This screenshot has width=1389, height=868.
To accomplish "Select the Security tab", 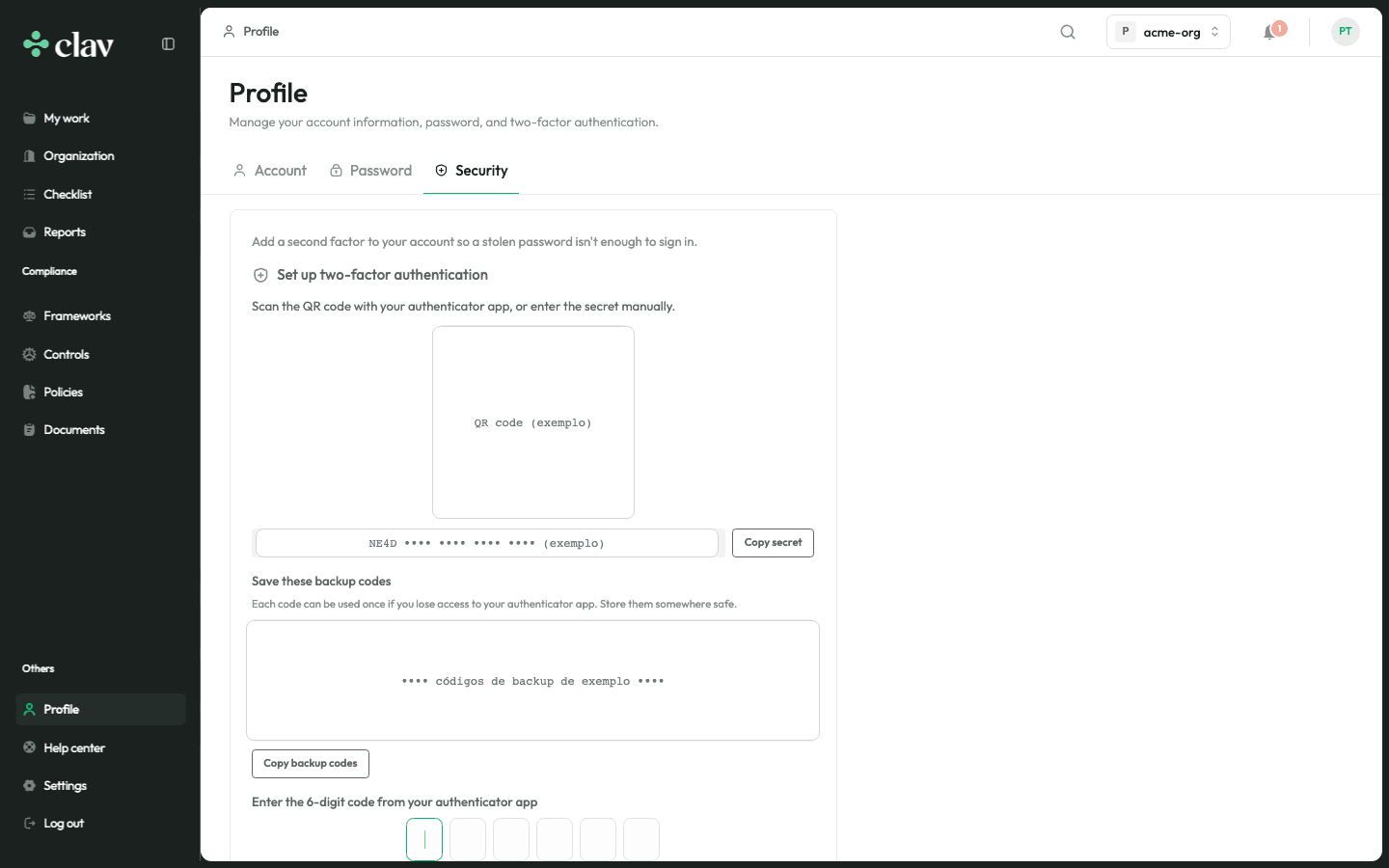I will click(472, 171).
